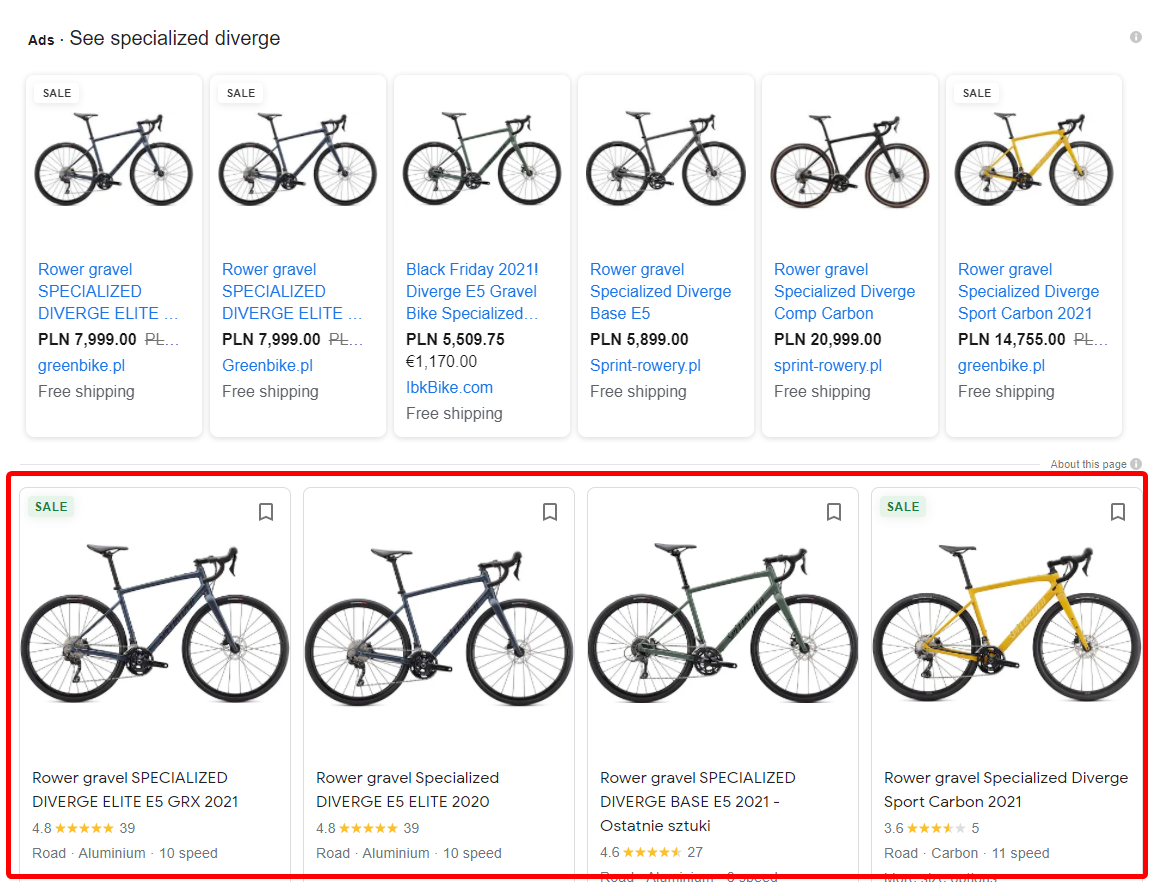The height and width of the screenshot is (882, 1165).
Task: Open 'Black Friday 2021! Diverge E5' ad
Action: (x=472, y=291)
